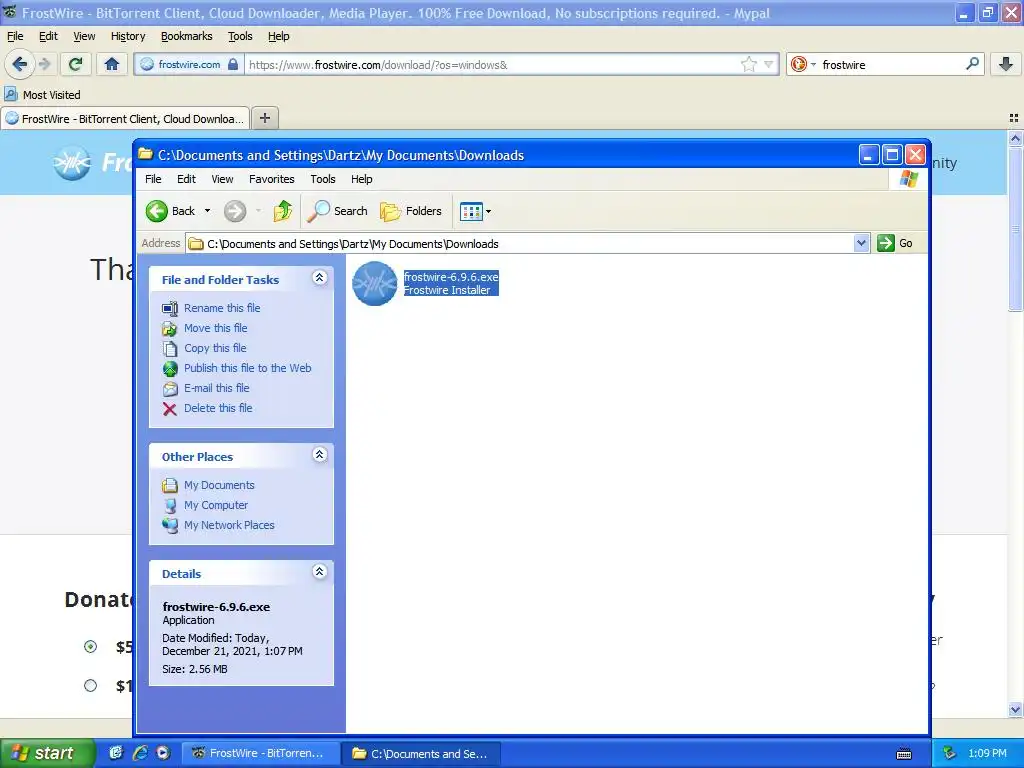This screenshot has width=1024, height=768.
Task: Click the system tray network icon near clock
Action: [x=950, y=753]
